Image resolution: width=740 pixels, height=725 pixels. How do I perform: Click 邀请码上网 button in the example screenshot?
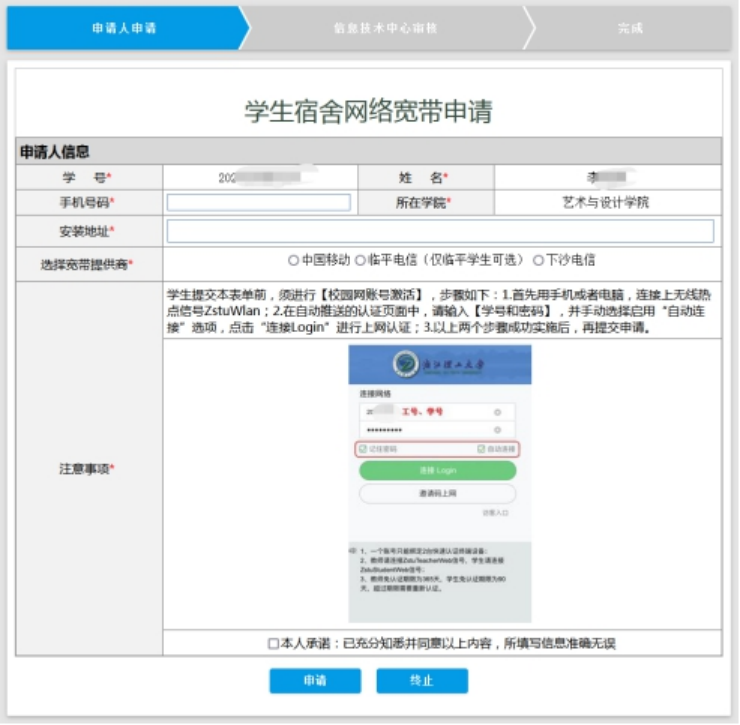click(x=437, y=494)
